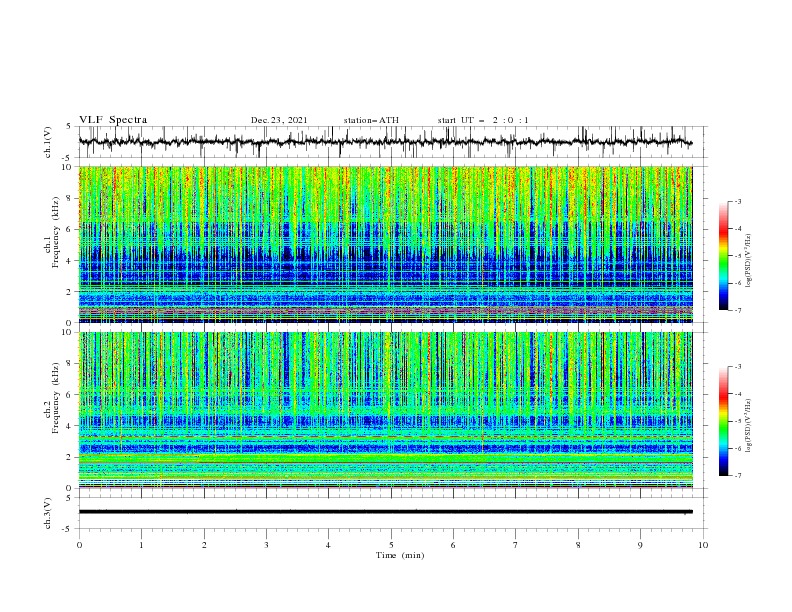Click the ch.2 frequency tick label "4"
Viewport: 792px width, 612px height.
[x=70, y=426]
